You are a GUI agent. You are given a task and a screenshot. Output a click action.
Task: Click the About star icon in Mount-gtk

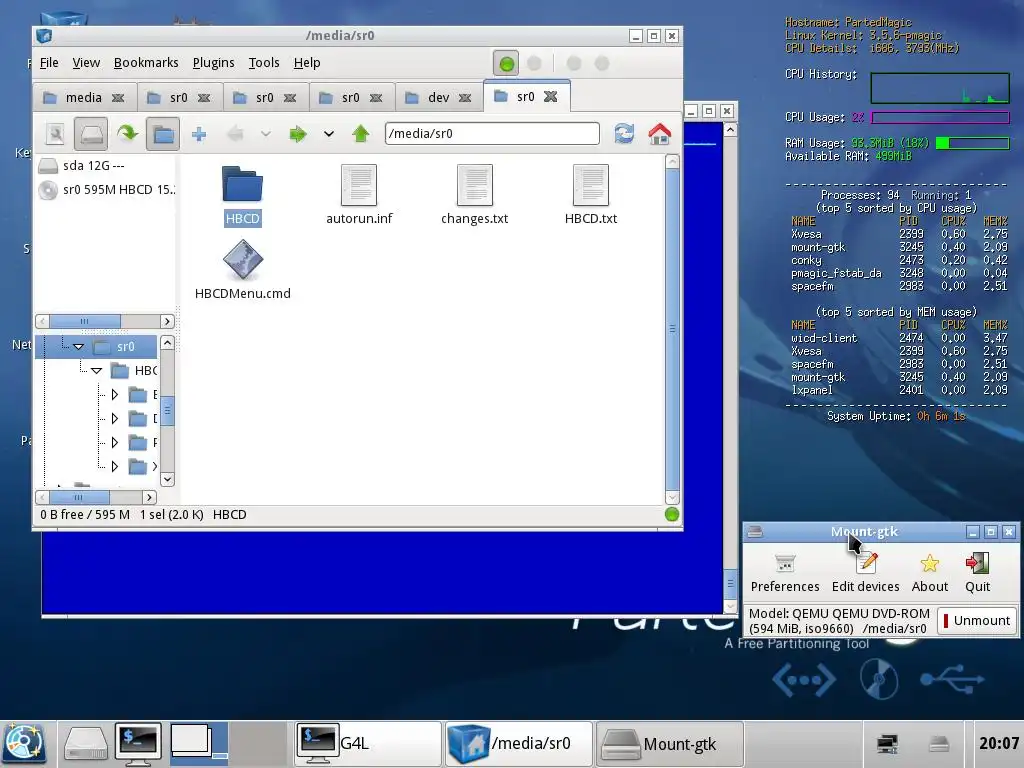[929, 563]
